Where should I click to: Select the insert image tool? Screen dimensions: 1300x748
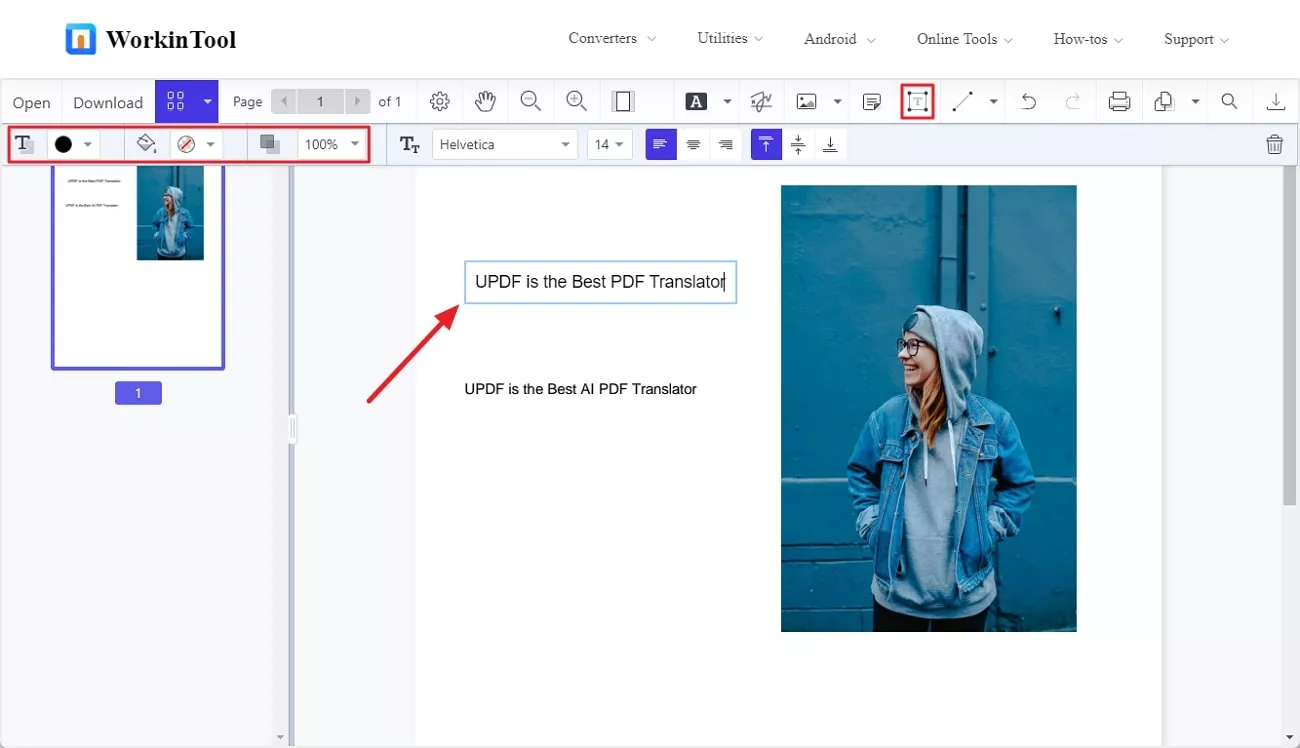[x=806, y=101]
